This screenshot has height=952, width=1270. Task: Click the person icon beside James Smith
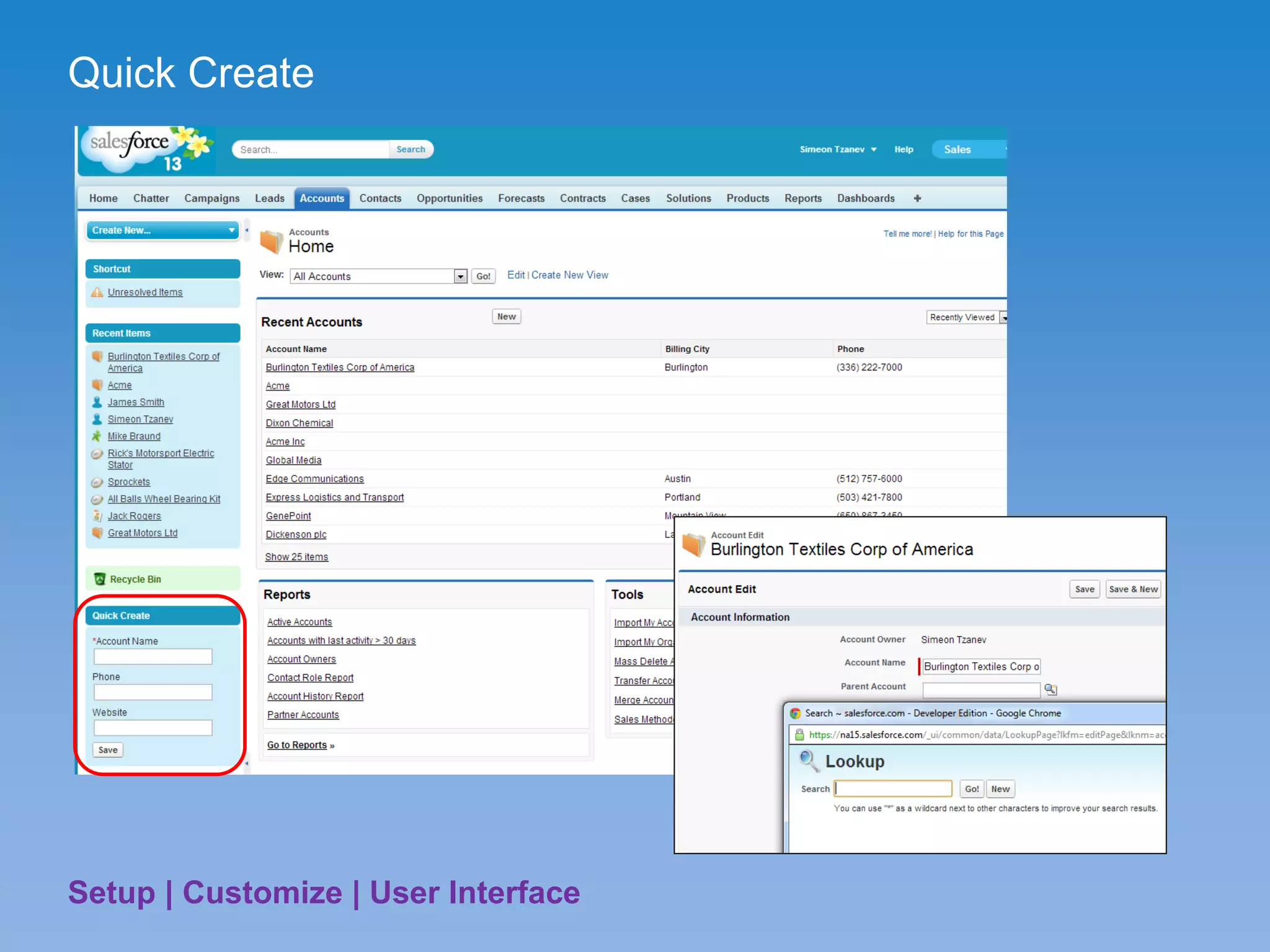(x=97, y=402)
